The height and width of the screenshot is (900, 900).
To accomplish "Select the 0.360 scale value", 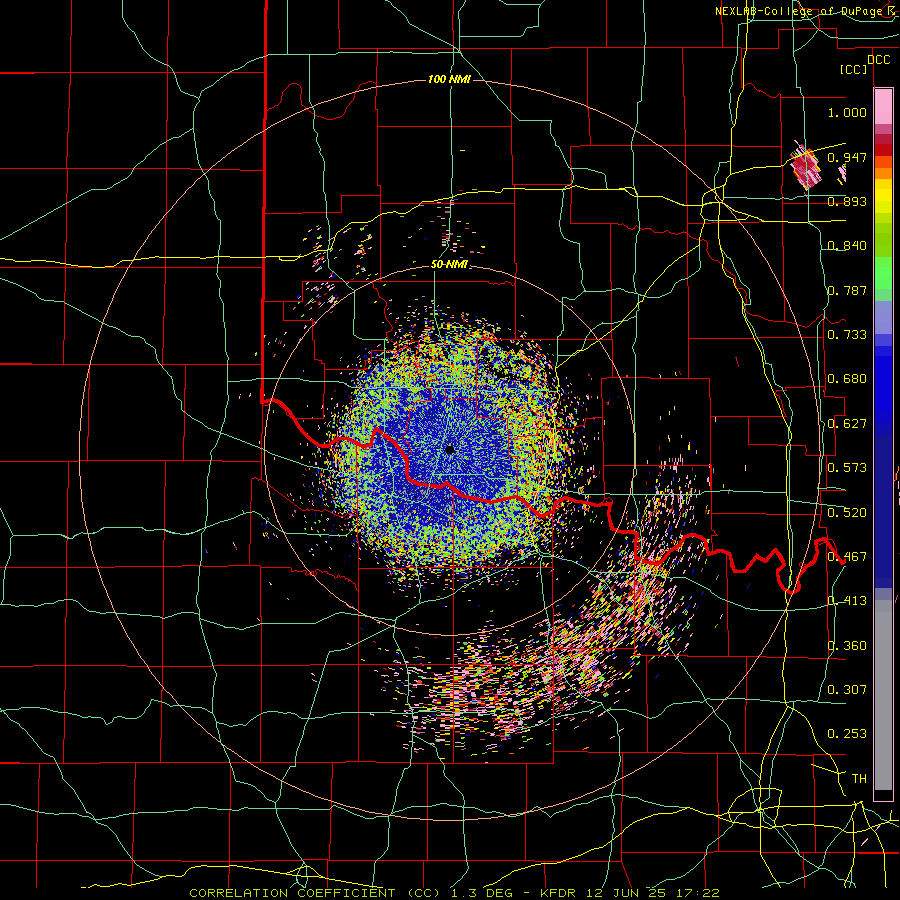I will [847, 645].
